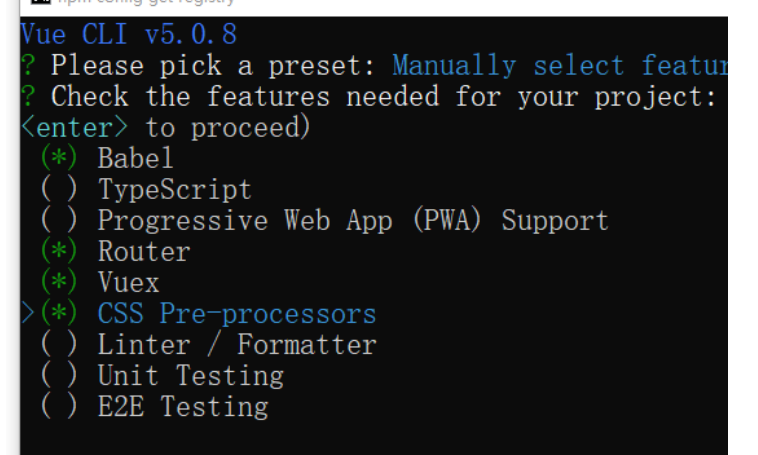The image size is (758, 455).
Task: Select the Router feature label
Action: [144, 251]
